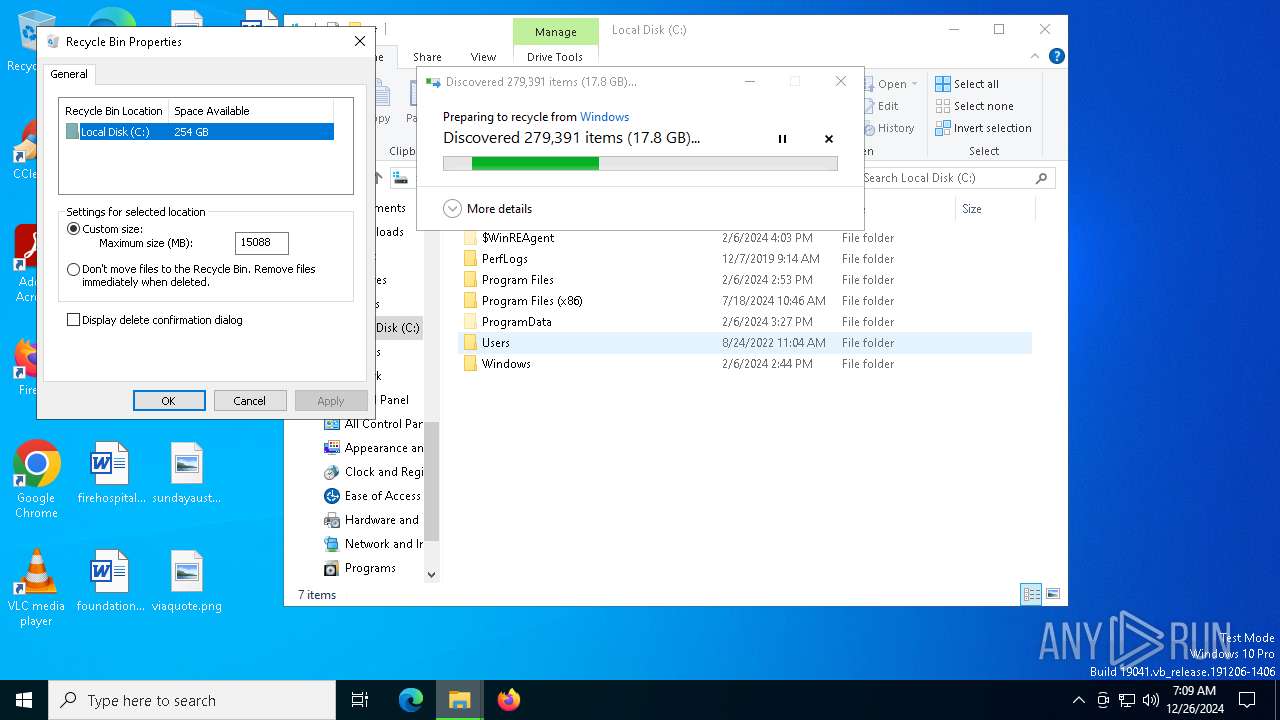Screen dimensions: 1280x720
Task: Open Hardware and Sound in navigation pane
Action: pos(373,520)
